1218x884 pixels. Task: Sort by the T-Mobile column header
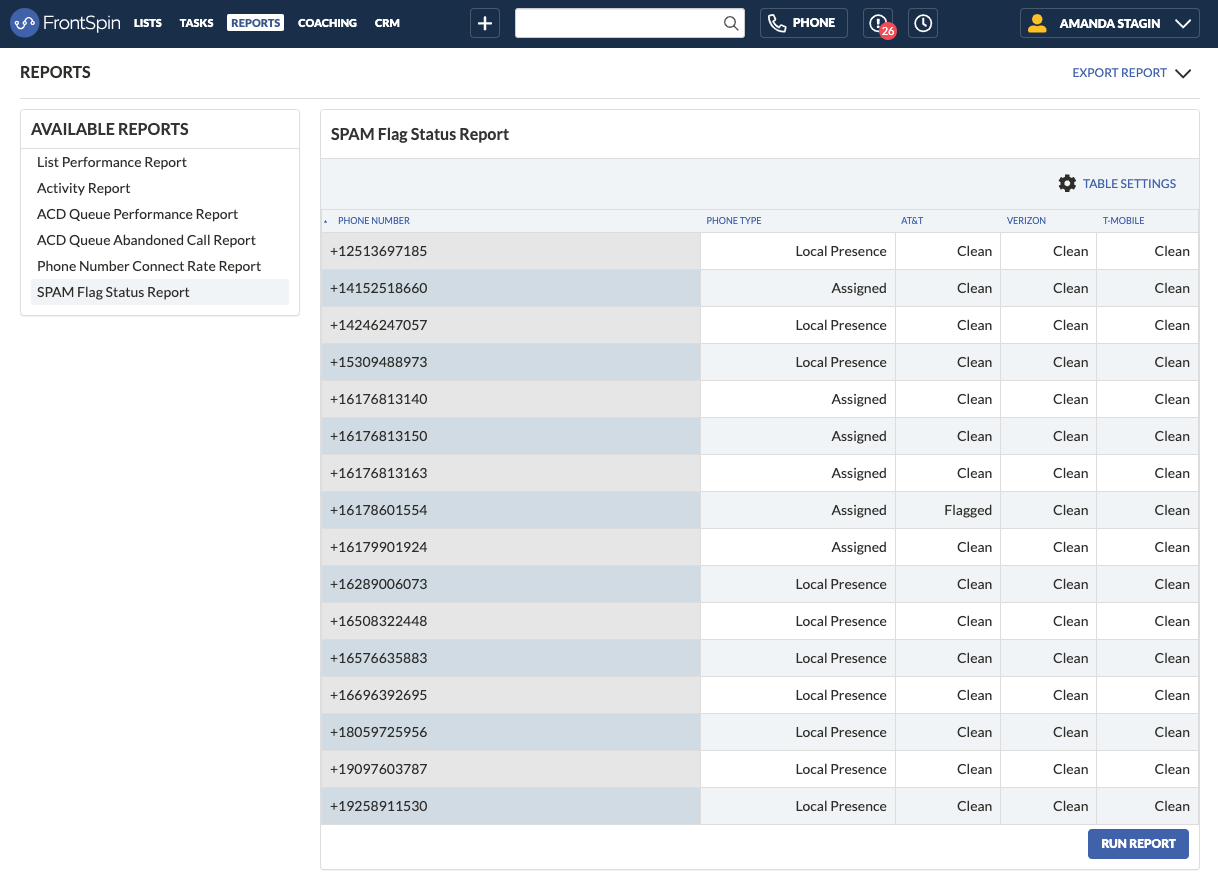[x=1123, y=221]
